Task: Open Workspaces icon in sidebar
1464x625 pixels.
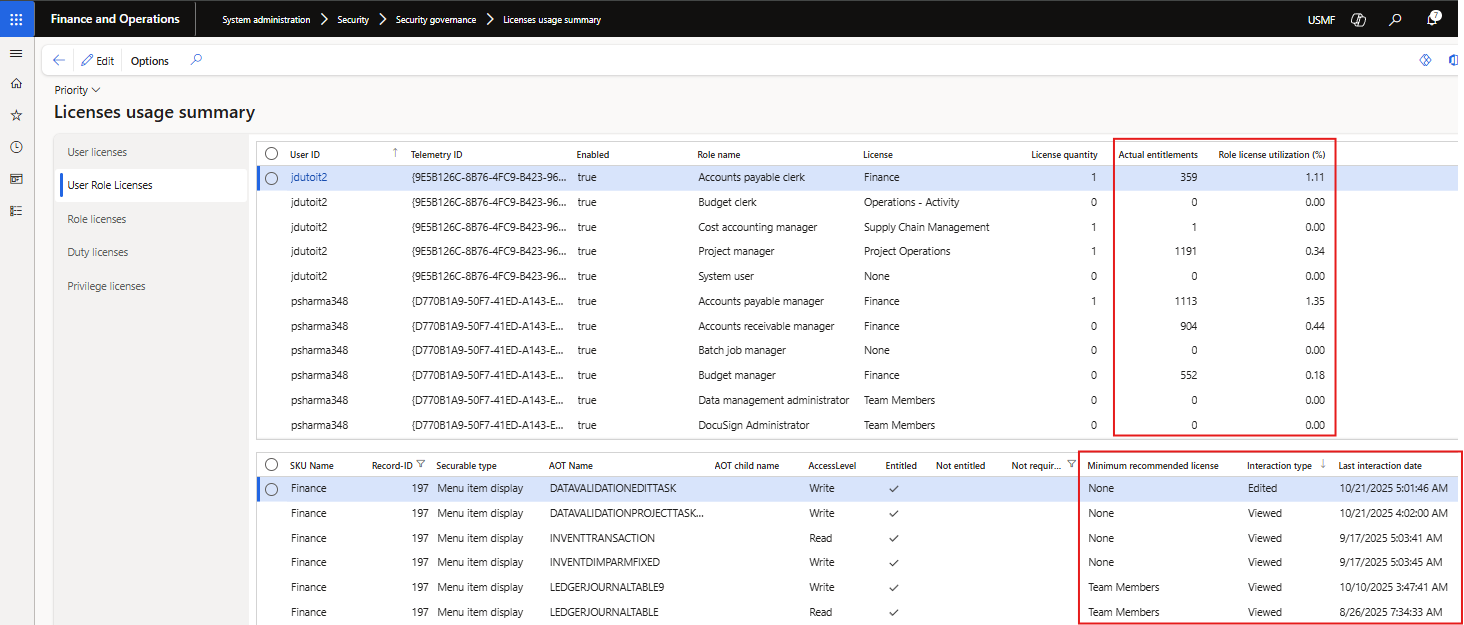Action: (x=16, y=179)
